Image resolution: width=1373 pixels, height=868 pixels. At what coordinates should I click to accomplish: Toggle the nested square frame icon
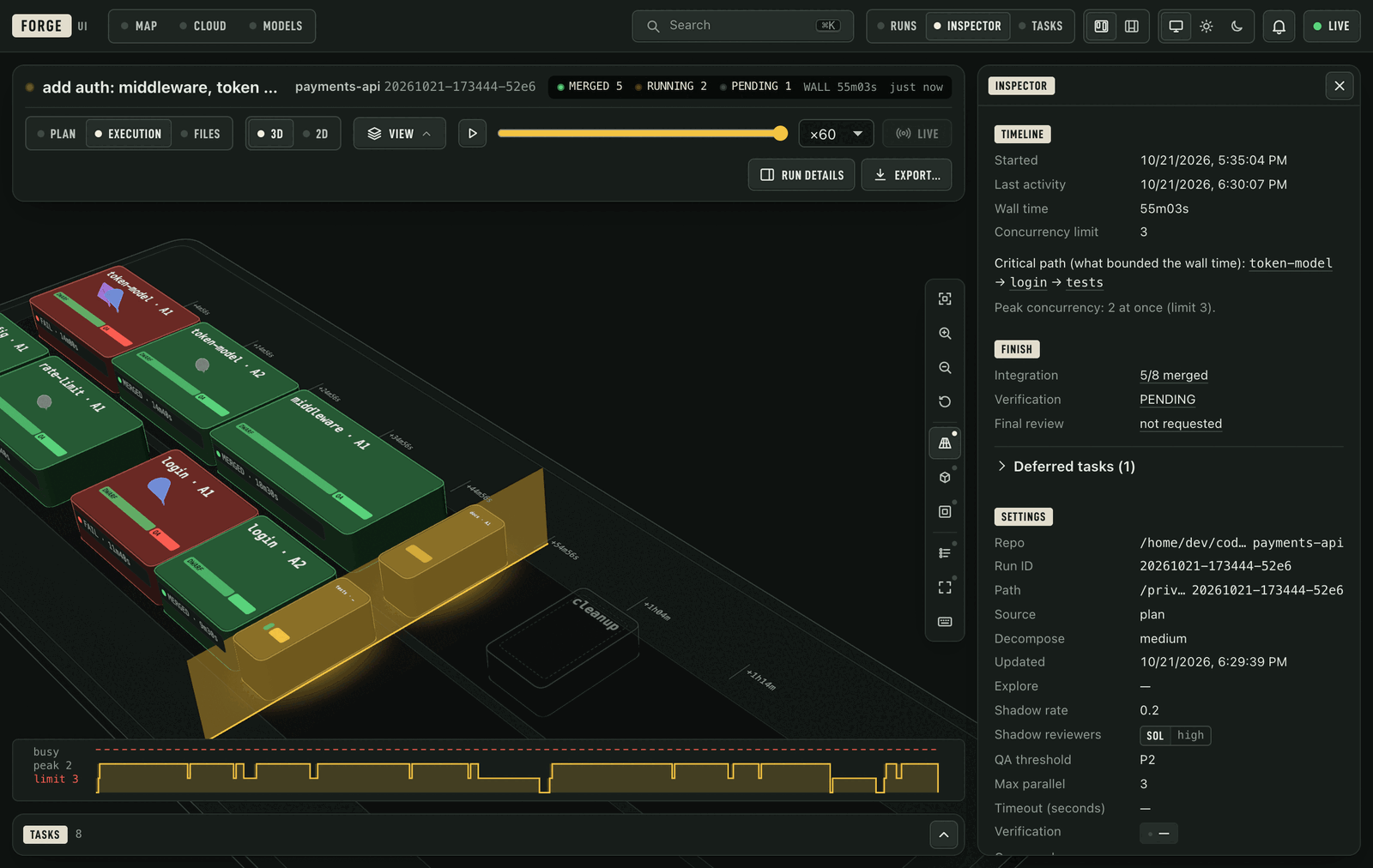pos(945,512)
